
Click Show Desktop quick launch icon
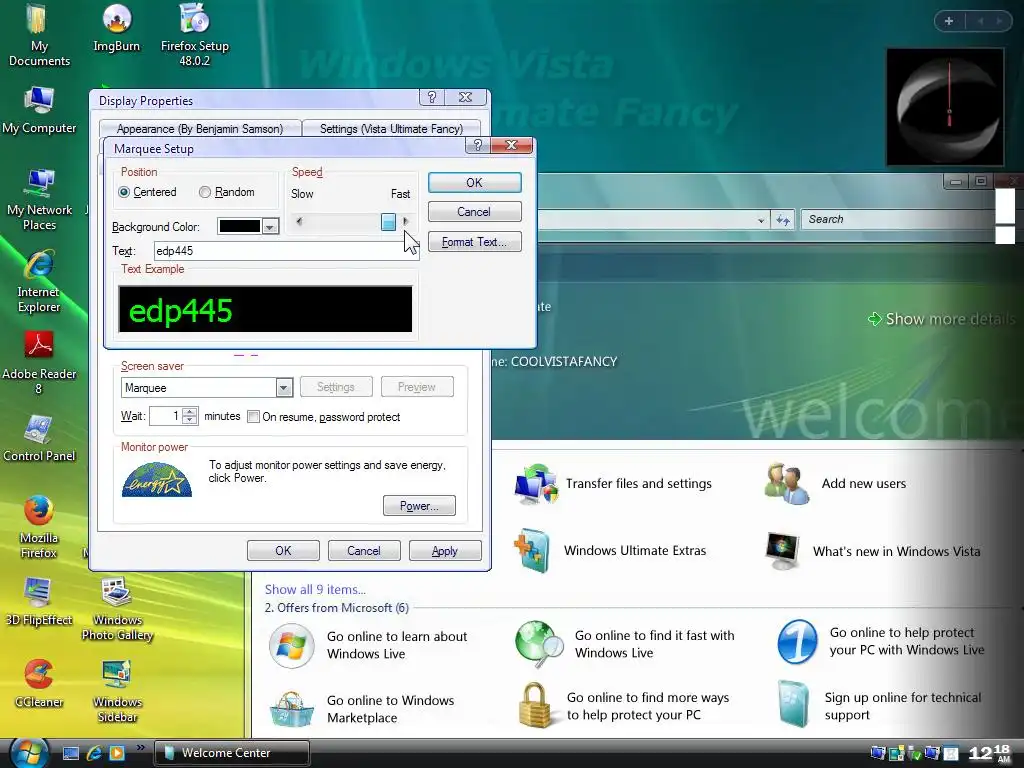point(71,753)
